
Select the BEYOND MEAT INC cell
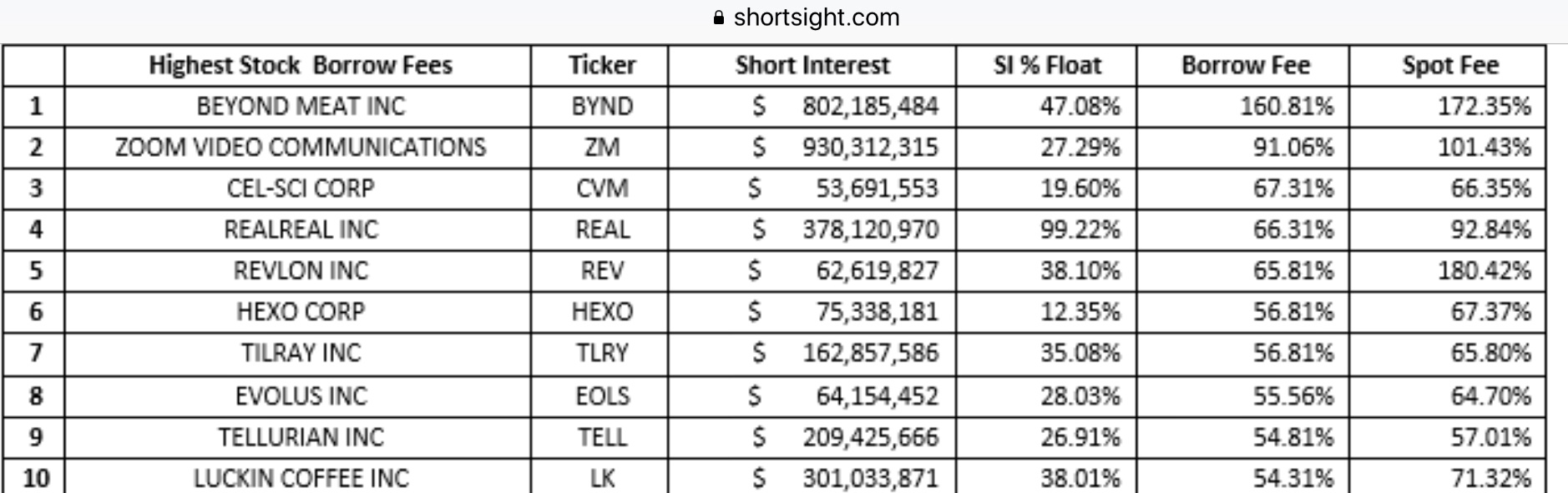[x=300, y=106]
